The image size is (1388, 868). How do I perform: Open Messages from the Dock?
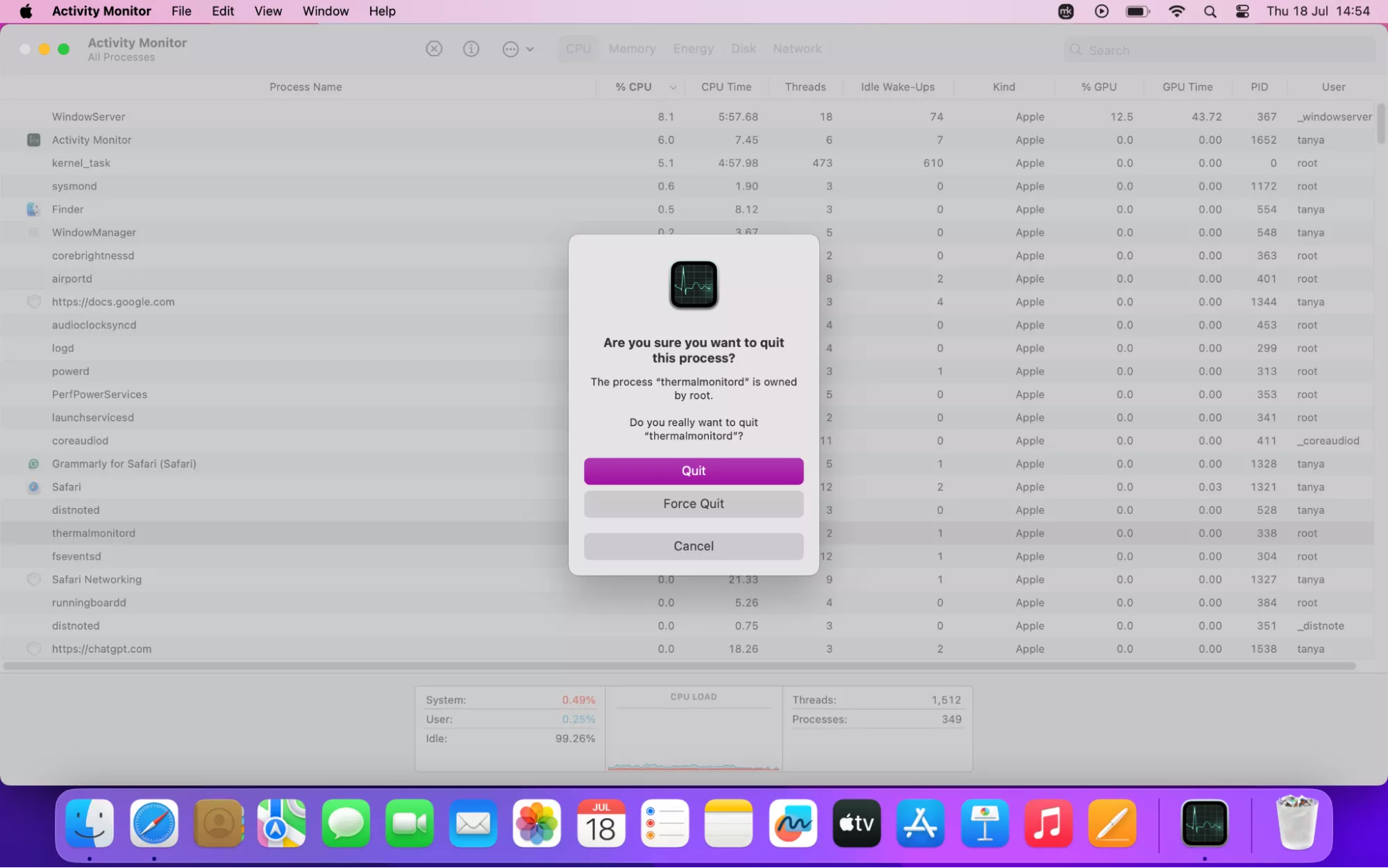tap(345, 824)
